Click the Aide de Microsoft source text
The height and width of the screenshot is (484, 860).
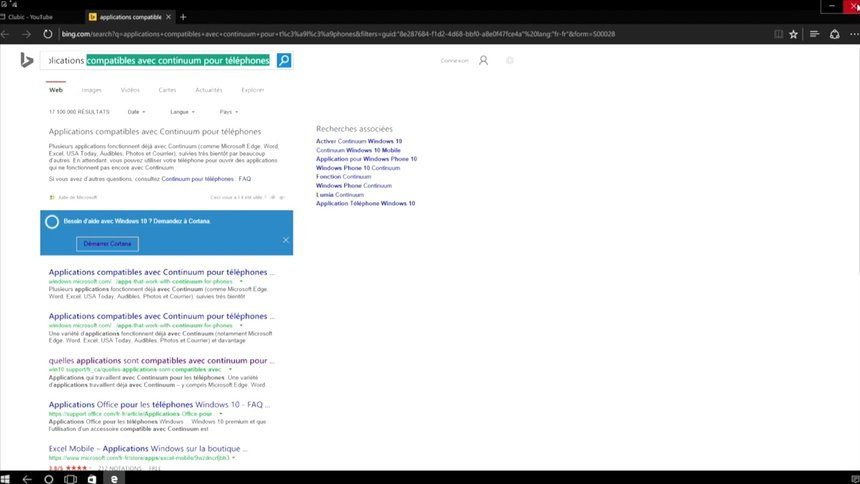[77, 198]
